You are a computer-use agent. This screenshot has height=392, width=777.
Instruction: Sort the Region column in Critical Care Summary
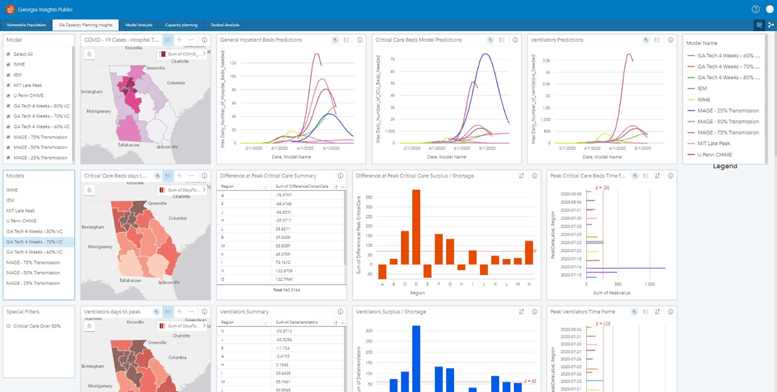click(266, 186)
